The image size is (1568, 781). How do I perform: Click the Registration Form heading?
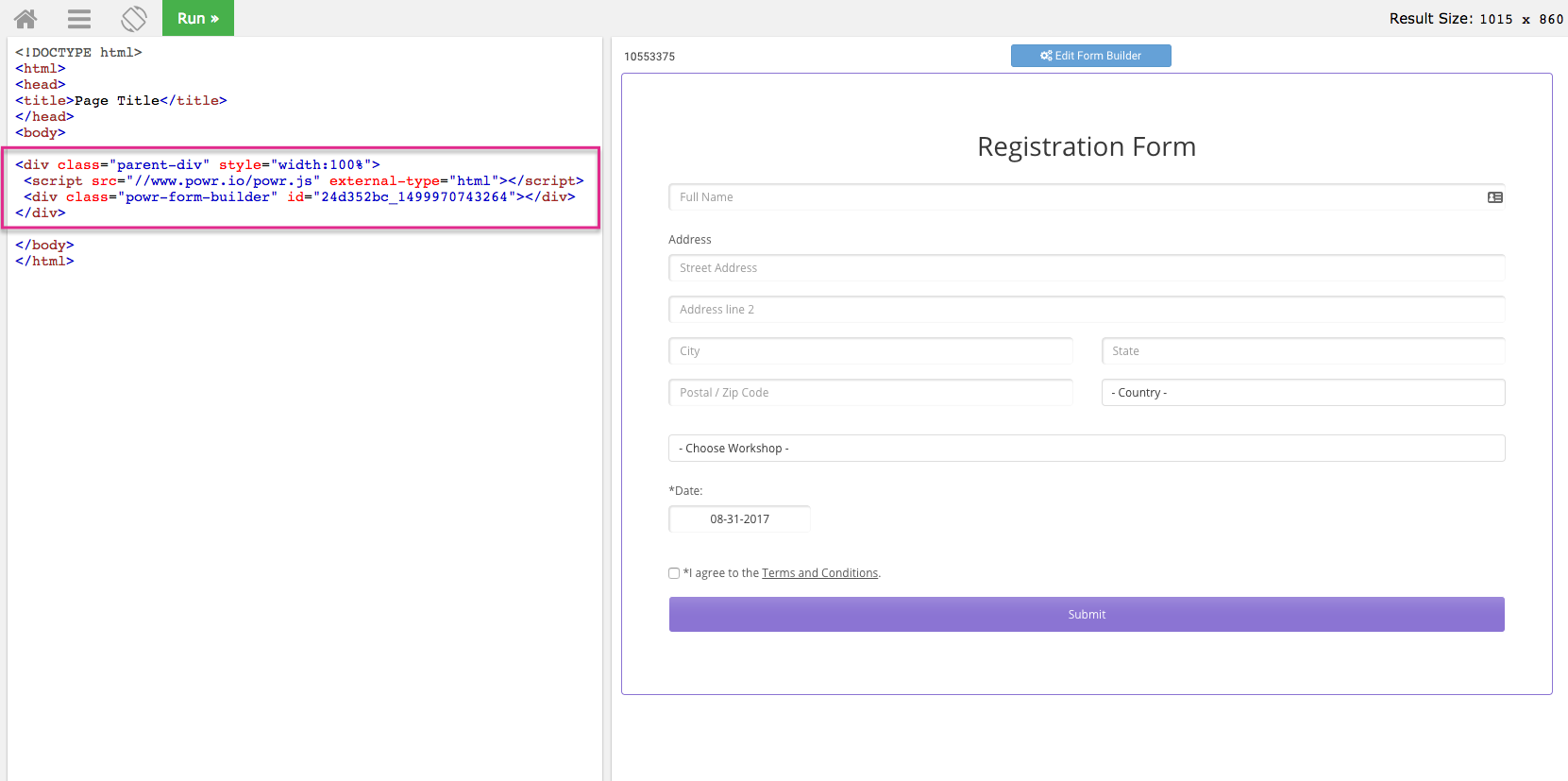tap(1087, 147)
